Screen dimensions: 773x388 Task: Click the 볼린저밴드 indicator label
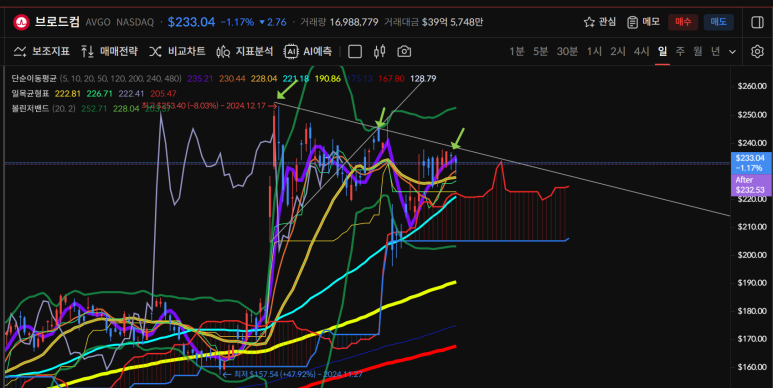(x=30, y=108)
